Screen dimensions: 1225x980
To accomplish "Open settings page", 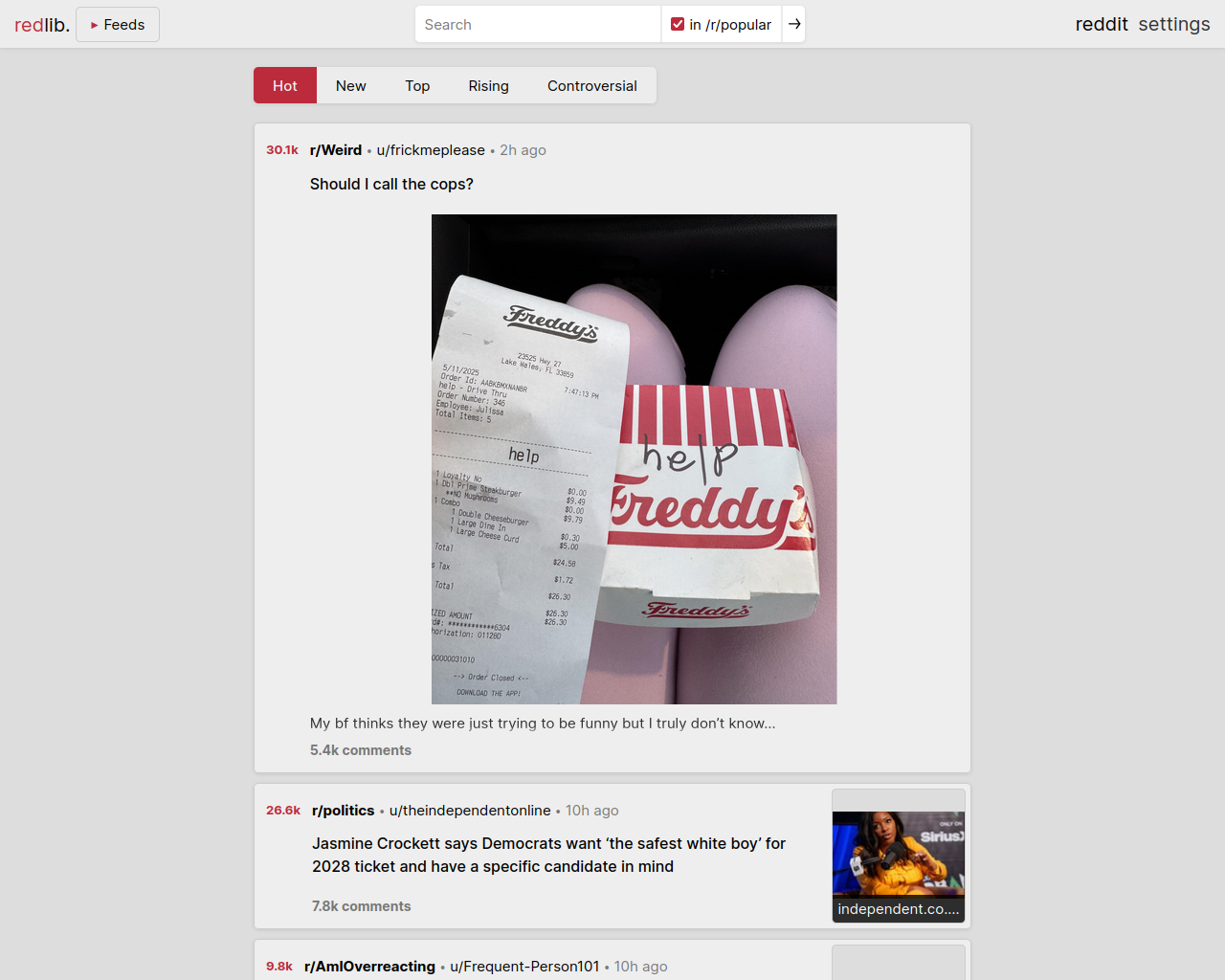I will [x=1174, y=24].
